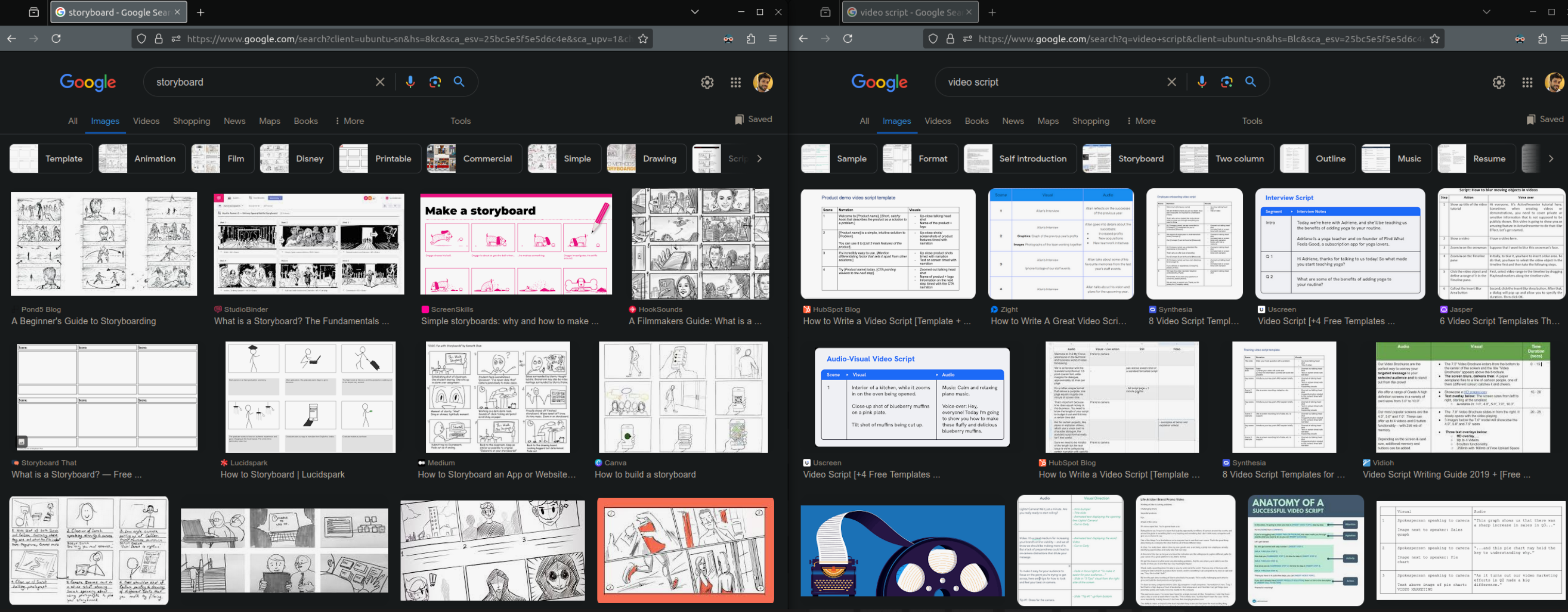Viewport: 1568px width, 612px height.
Task: Reload the storyboard search page
Action: [56, 38]
